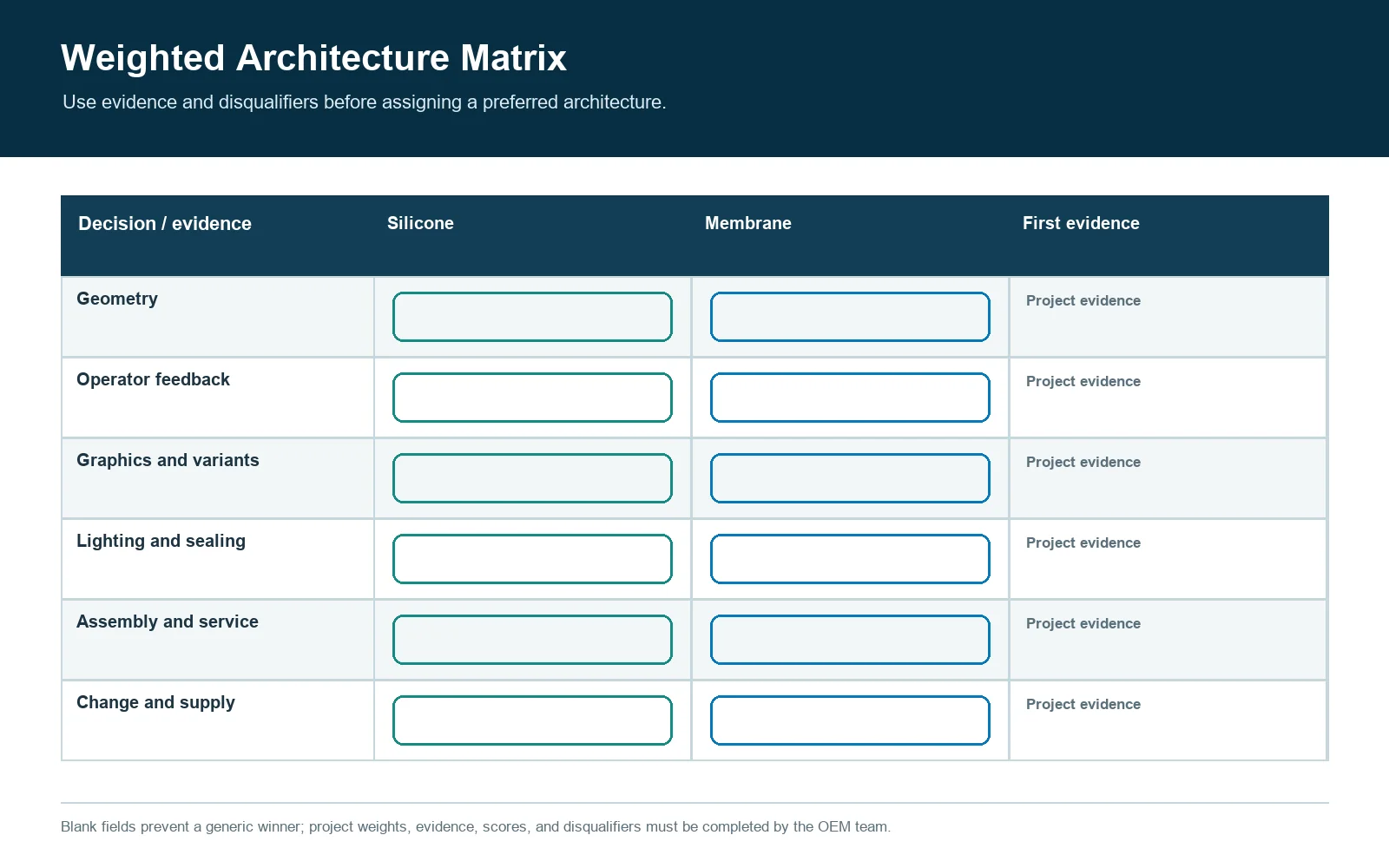Click the Silicone column header
Image resolution: width=1389 pixels, height=868 pixels.
(420, 223)
